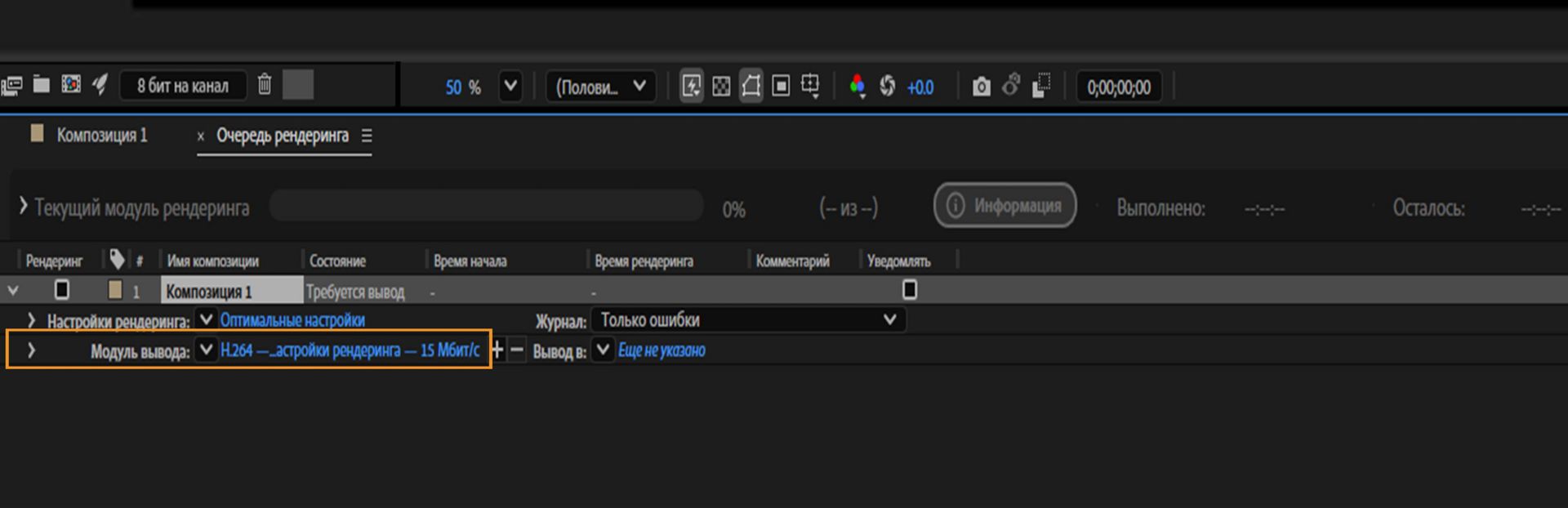The width and height of the screenshot is (1568, 508).
Task: Close the 'Очередь рендеринга' tab with the x
Action: click(x=201, y=136)
